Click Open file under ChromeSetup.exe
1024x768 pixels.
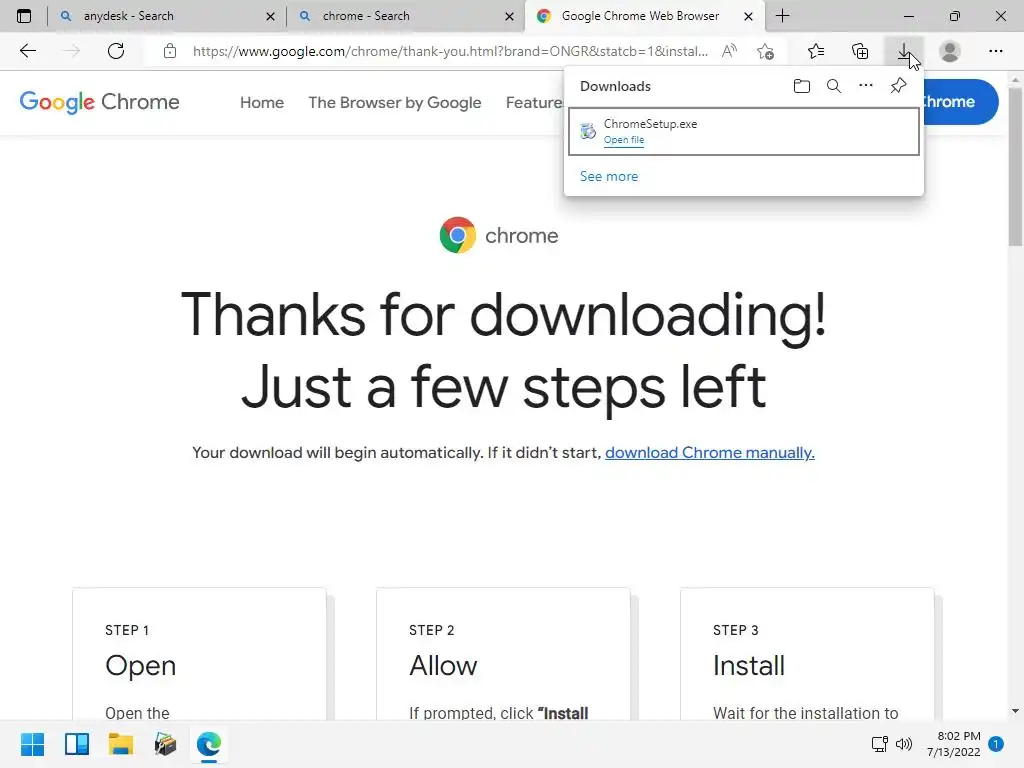point(624,140)
